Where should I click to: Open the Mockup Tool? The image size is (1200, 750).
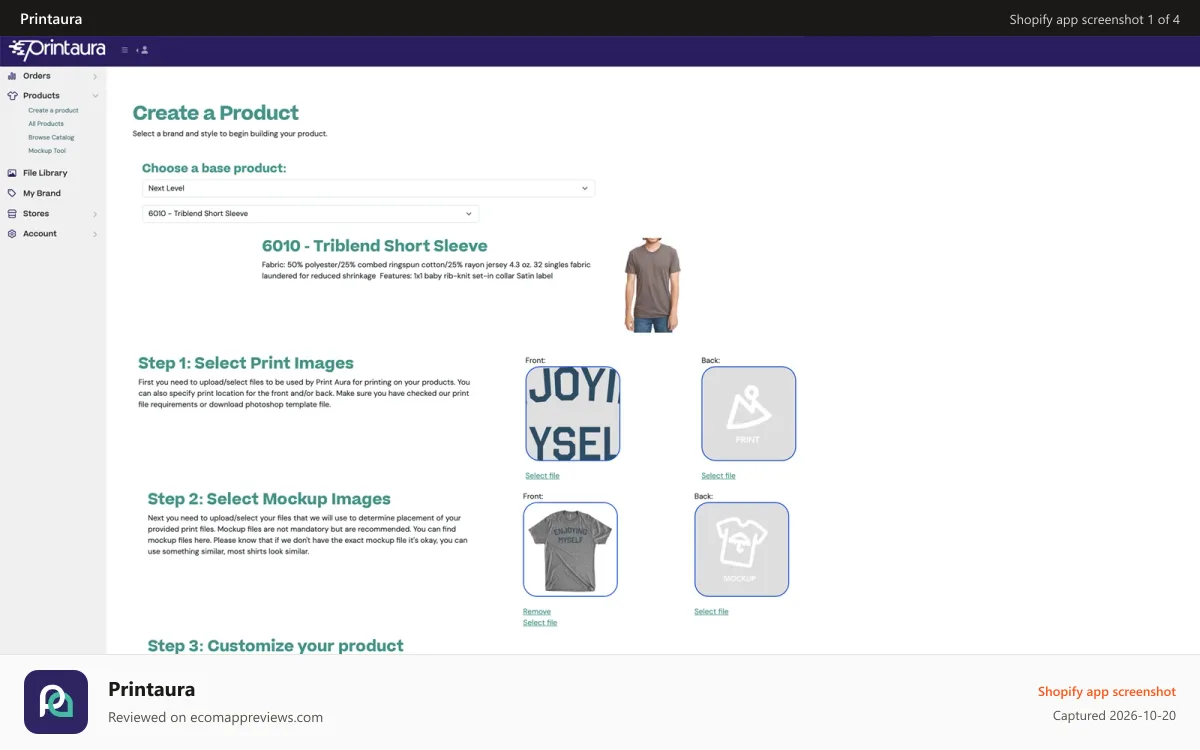[47, 151]
